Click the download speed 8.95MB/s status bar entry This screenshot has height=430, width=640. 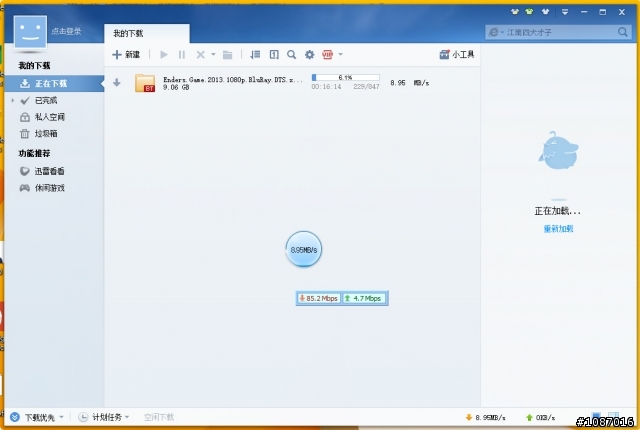pos(485,417)
